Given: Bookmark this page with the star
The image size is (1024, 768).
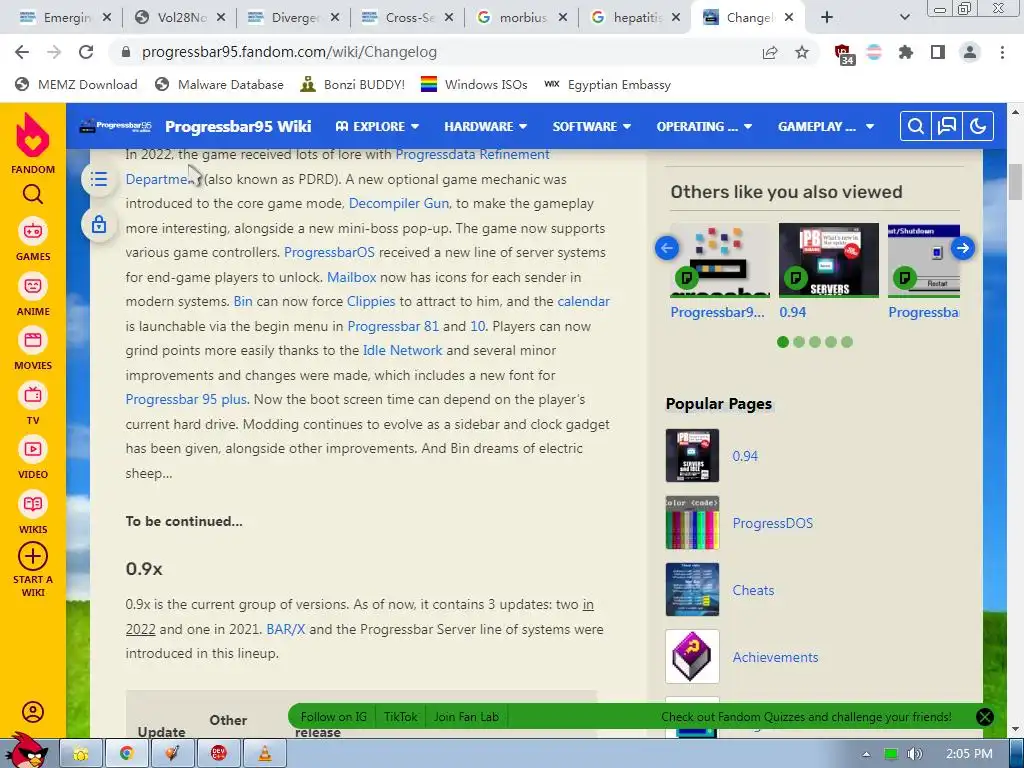Looking at the screenshot, I should [x=801, y=52].
